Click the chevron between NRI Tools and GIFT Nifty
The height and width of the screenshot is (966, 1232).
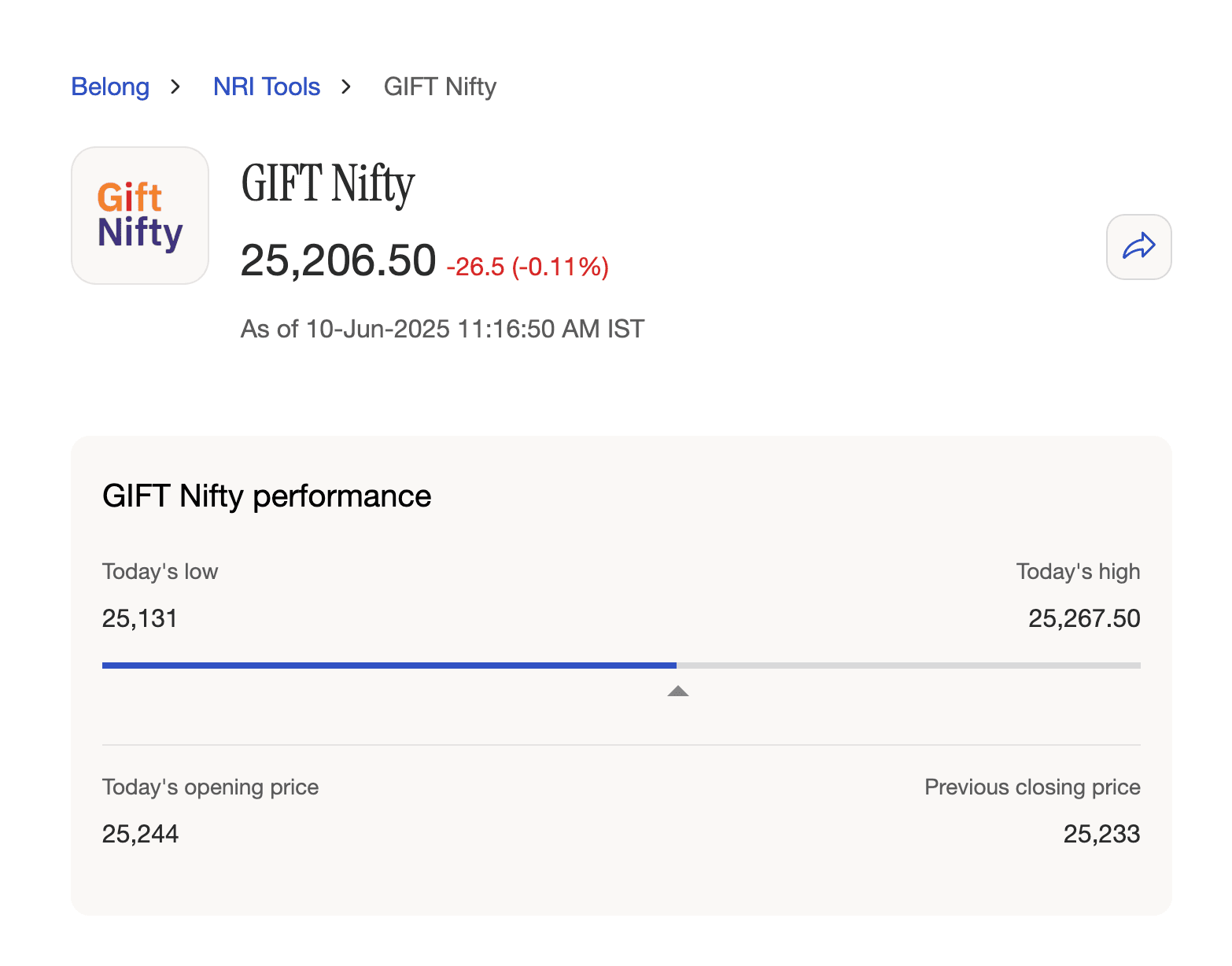click(x=345, y=87)
